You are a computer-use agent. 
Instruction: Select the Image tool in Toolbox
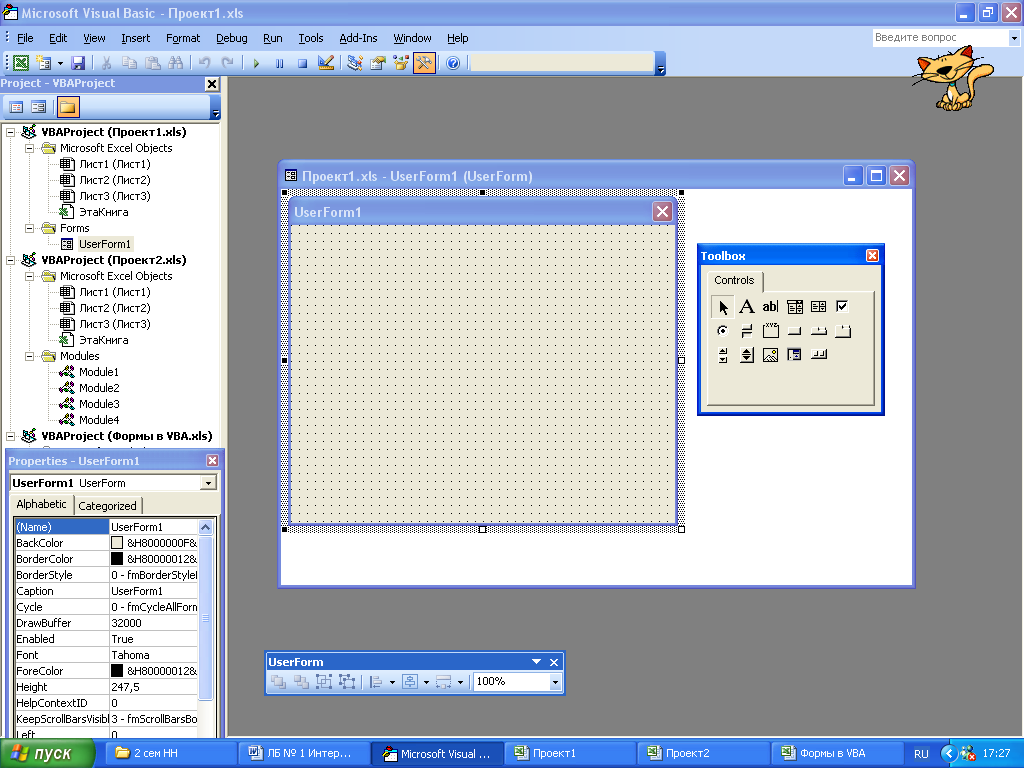(x=770, y=355)
